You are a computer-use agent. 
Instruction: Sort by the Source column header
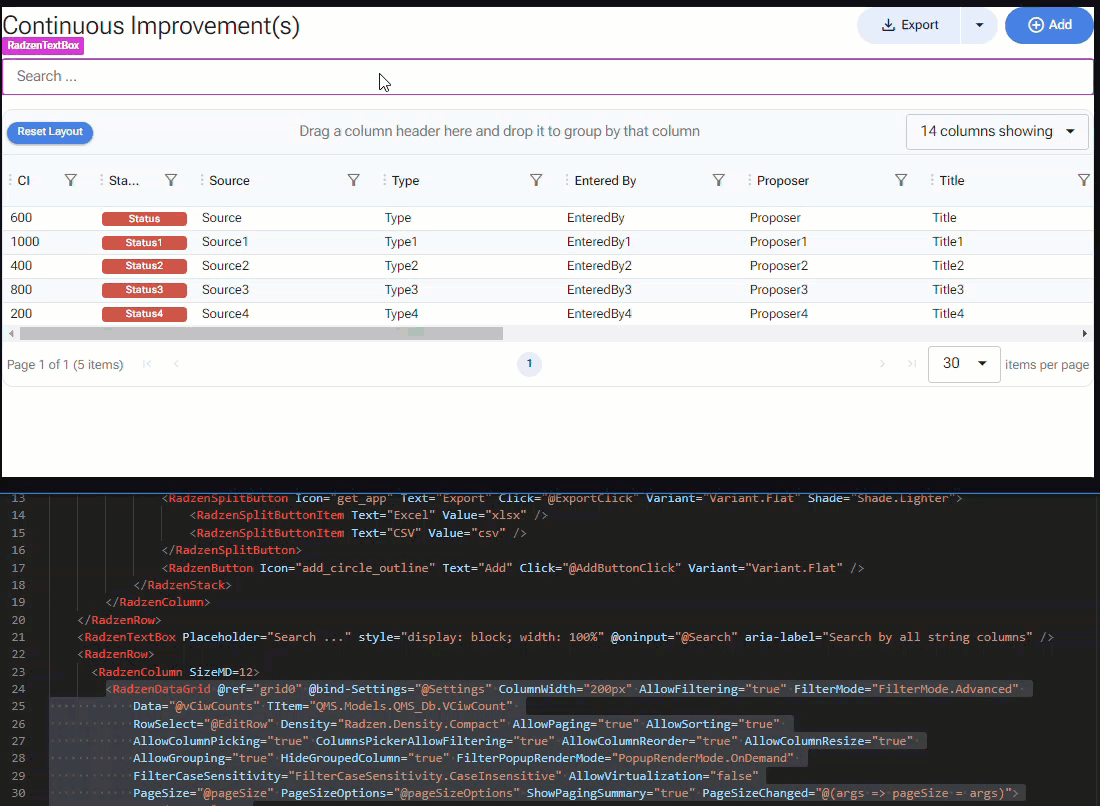click(229, 180)
